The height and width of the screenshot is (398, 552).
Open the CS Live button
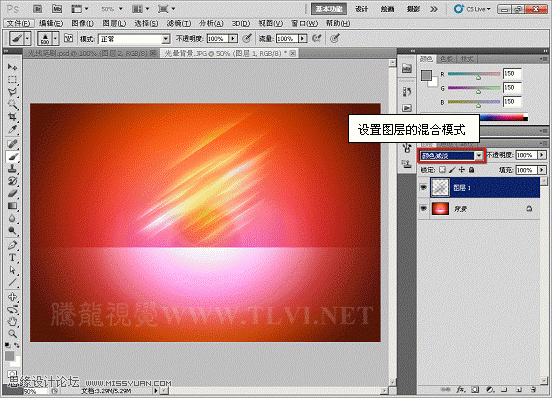(x=472, y=9)
